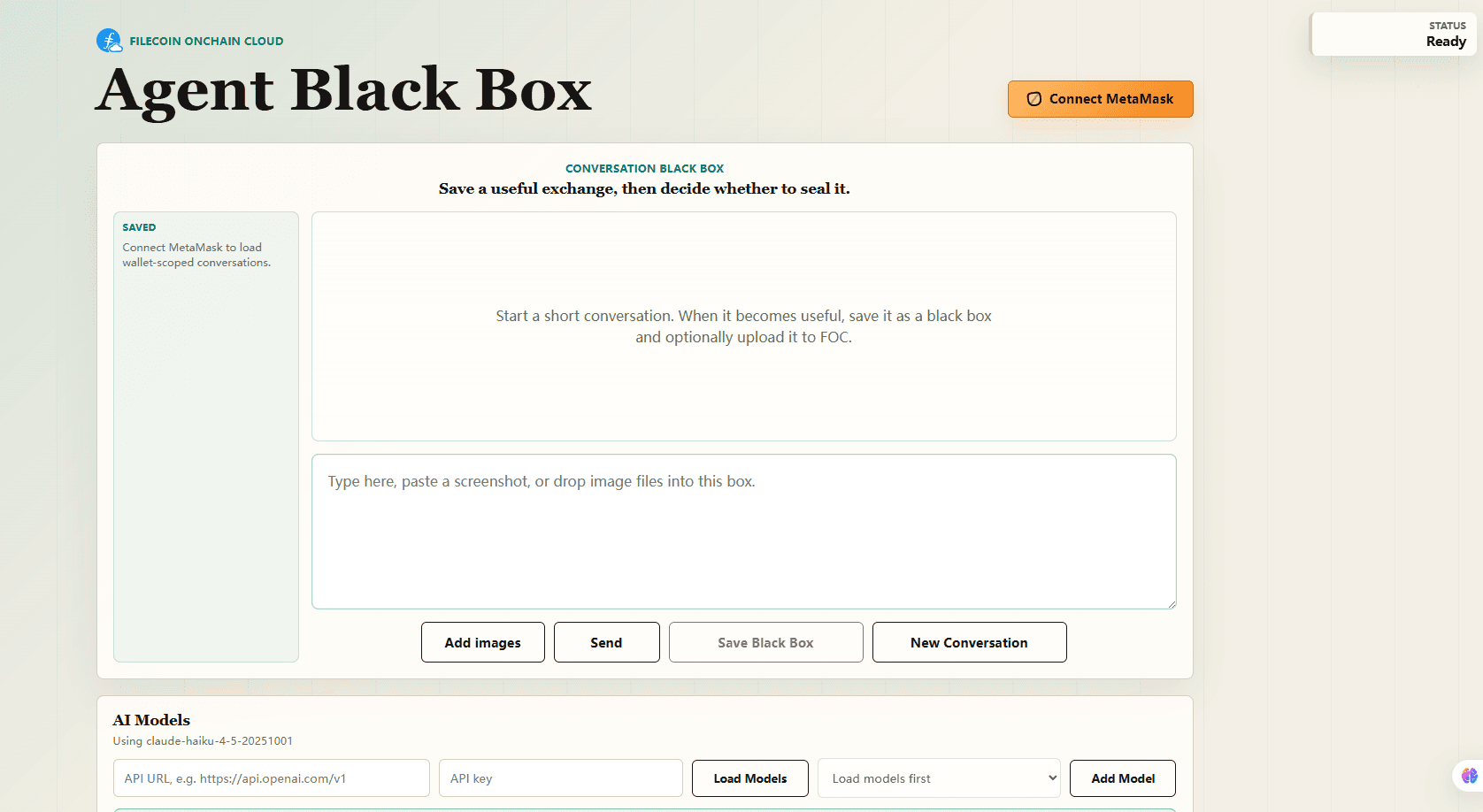Click 'Using claude-haiku-4-5-20251001' text
This screenshot has height=812, width=1483.
(x=203, y=741)
